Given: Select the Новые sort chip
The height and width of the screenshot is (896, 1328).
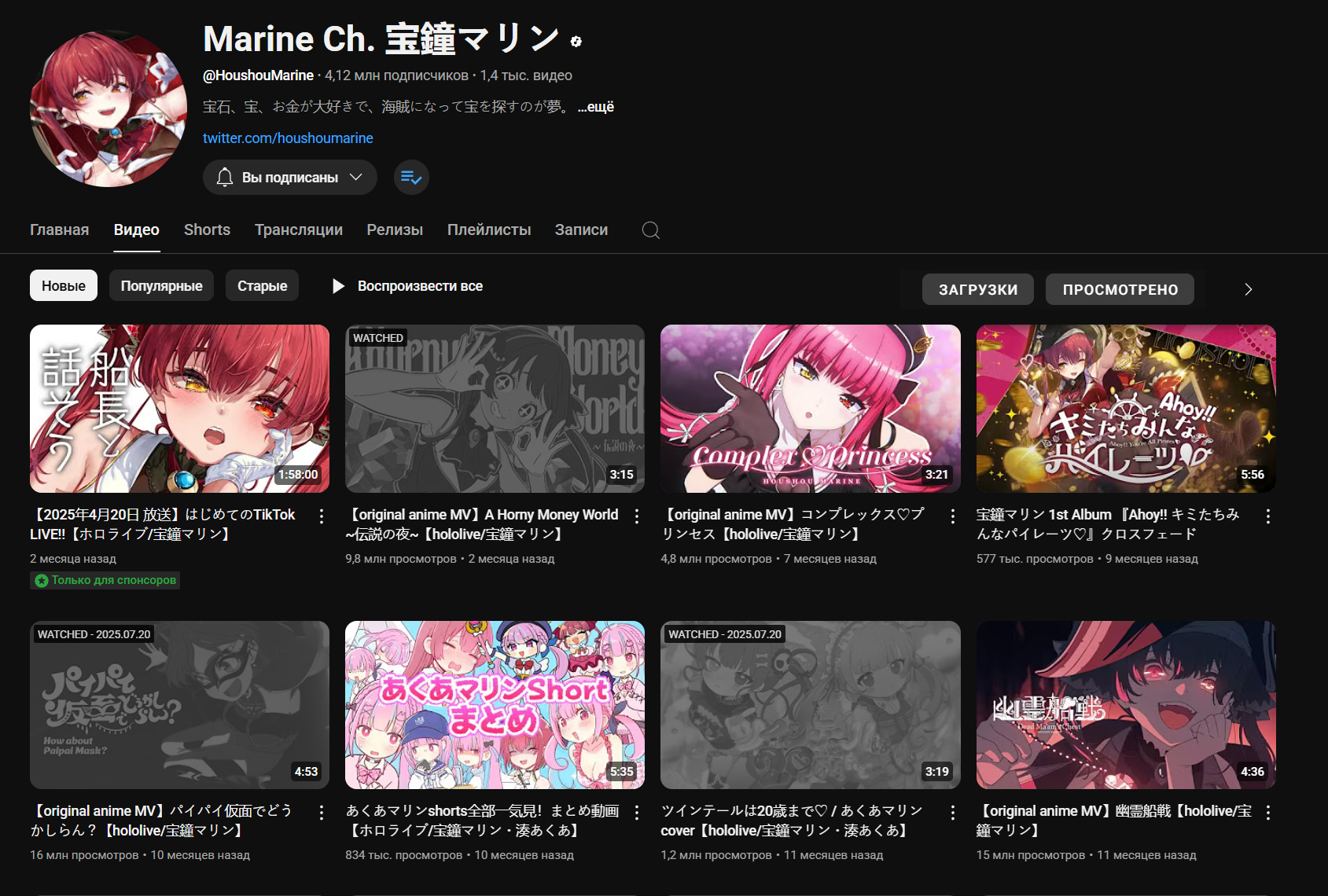Looking at the screenshot, I should pos(64,286).
